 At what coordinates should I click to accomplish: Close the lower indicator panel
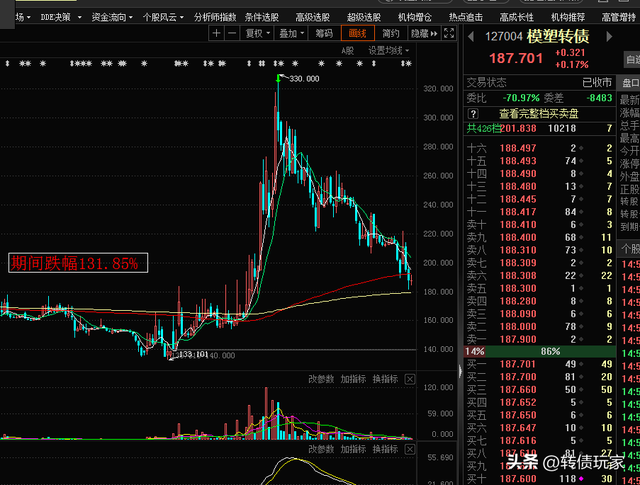410,449
